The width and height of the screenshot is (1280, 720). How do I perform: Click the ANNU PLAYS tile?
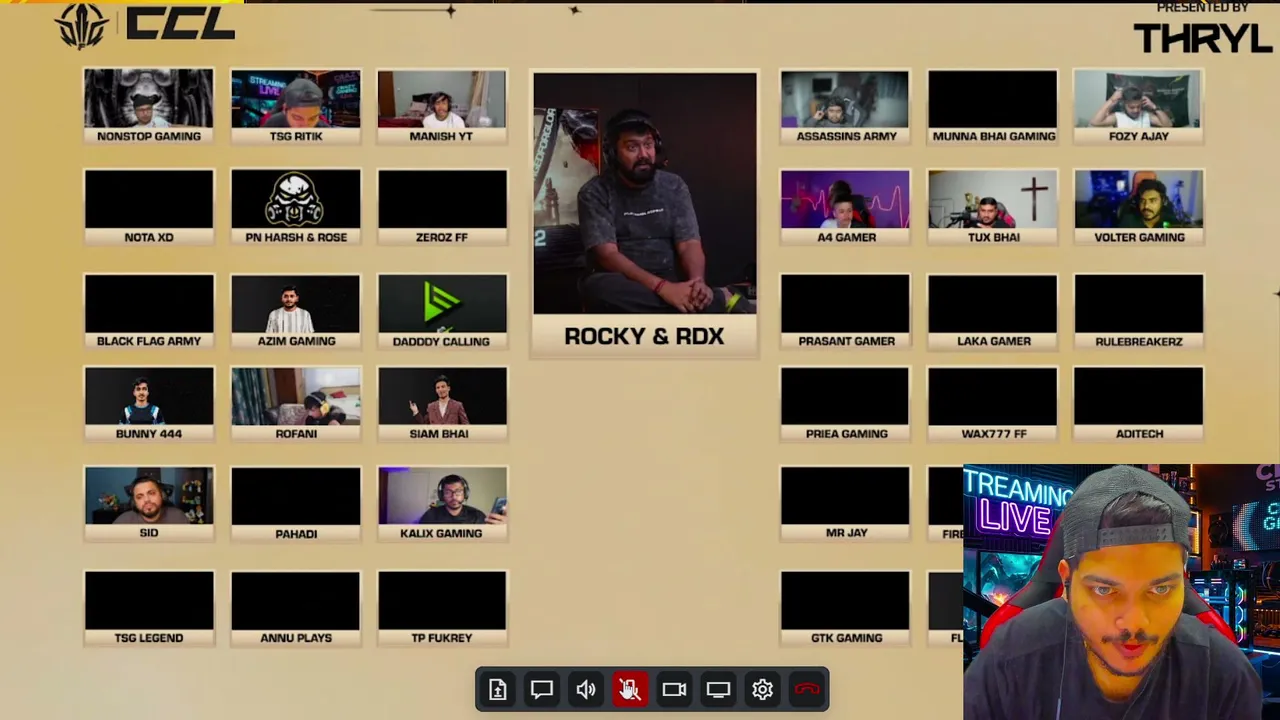tap(296, 608)
